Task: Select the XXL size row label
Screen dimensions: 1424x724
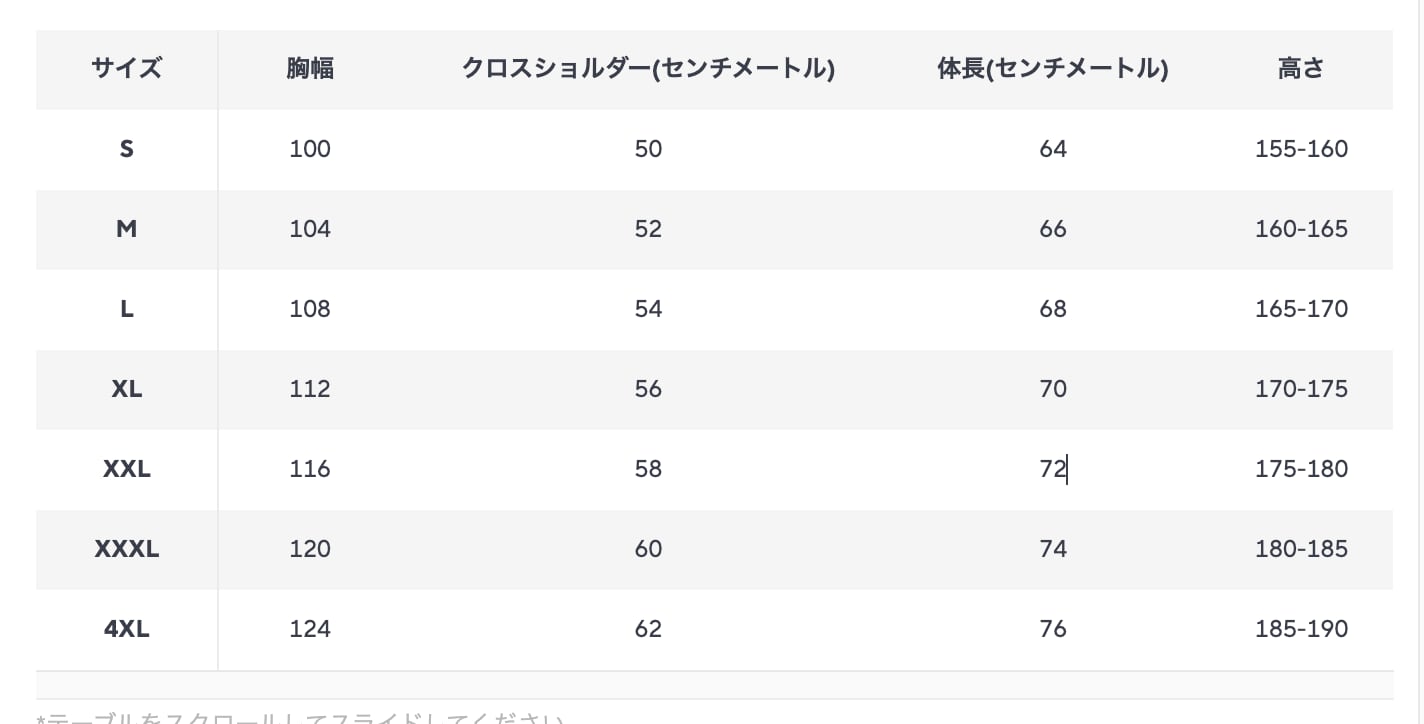Action: [126, 469]
